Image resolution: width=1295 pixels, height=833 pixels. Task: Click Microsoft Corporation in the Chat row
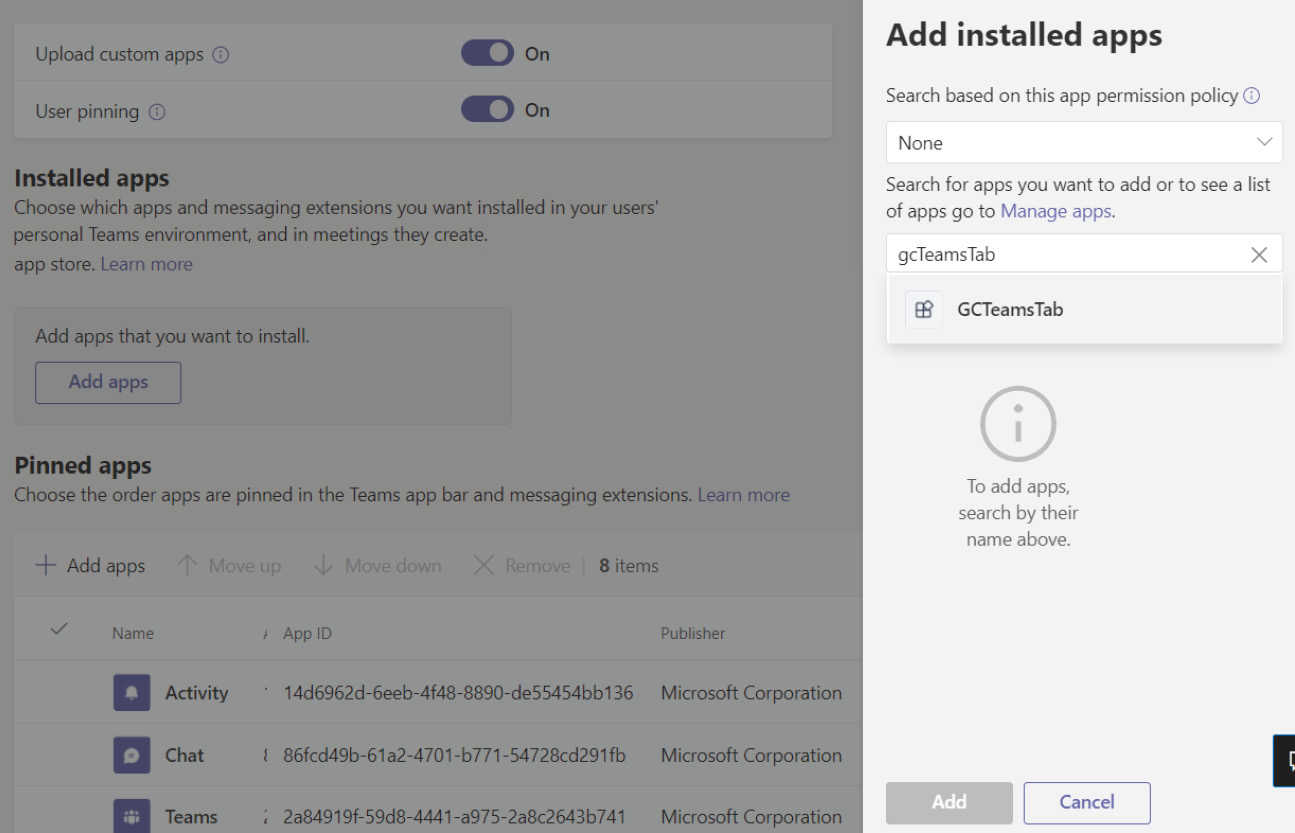[x=751, y=755]
